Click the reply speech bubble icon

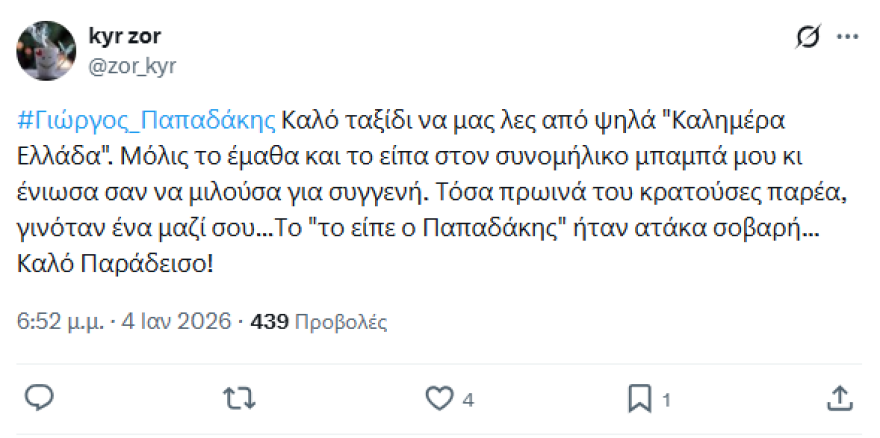(38, 399)
